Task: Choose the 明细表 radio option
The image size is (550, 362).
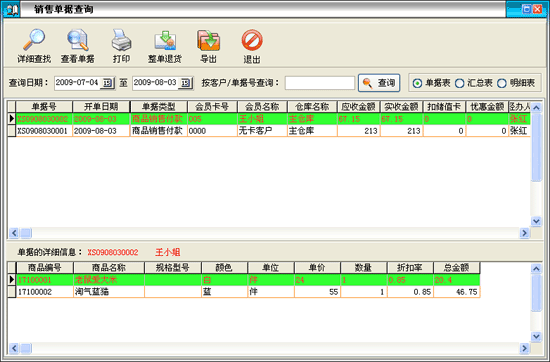Action: (x=502, y=83)
